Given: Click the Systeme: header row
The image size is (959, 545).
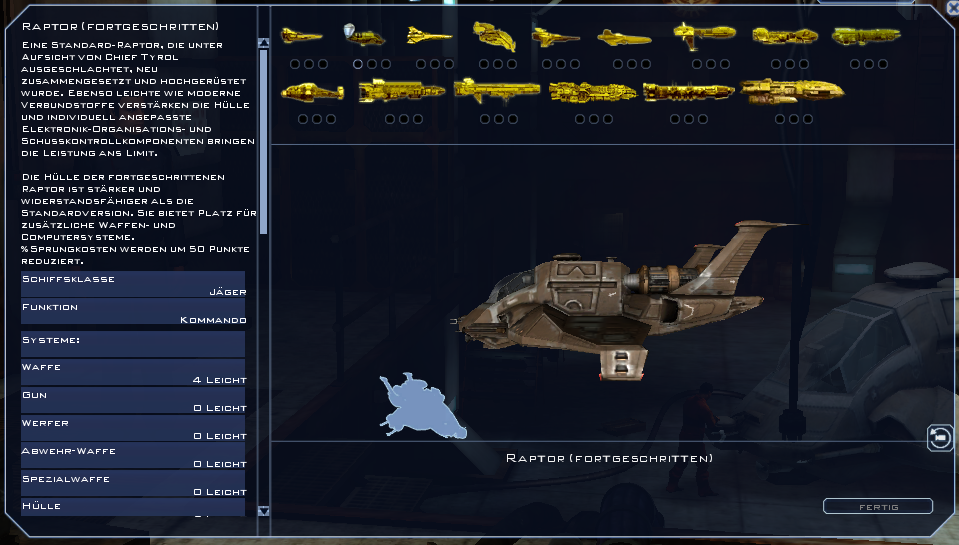Looking at the screenshot, I should 133,344.
